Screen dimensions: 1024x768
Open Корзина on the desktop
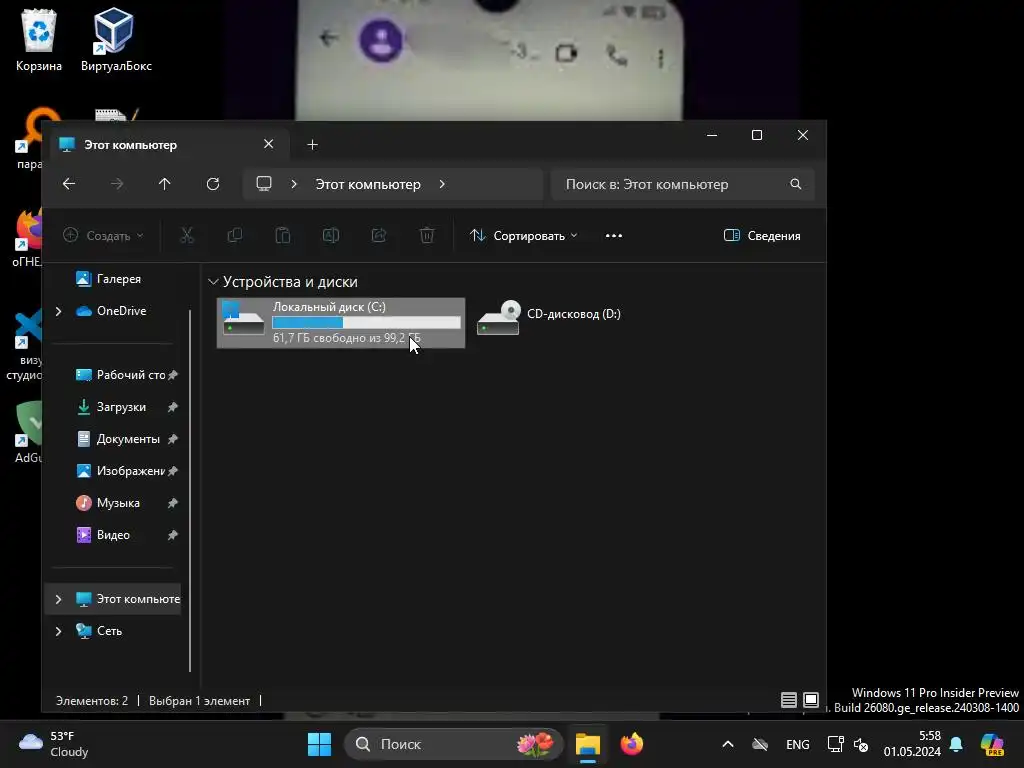coord(39,40)
